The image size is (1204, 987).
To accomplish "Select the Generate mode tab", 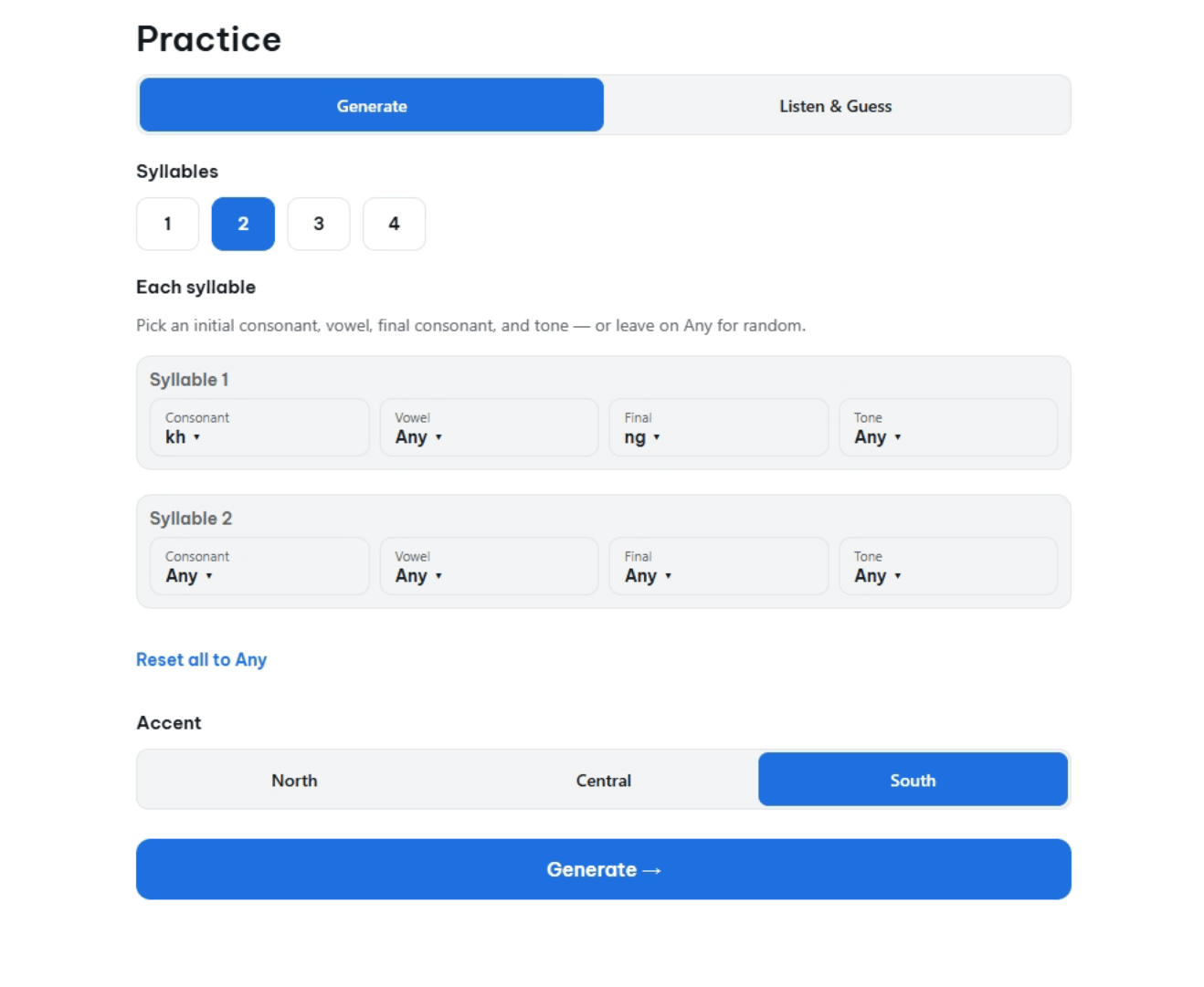I will (372, 106).
